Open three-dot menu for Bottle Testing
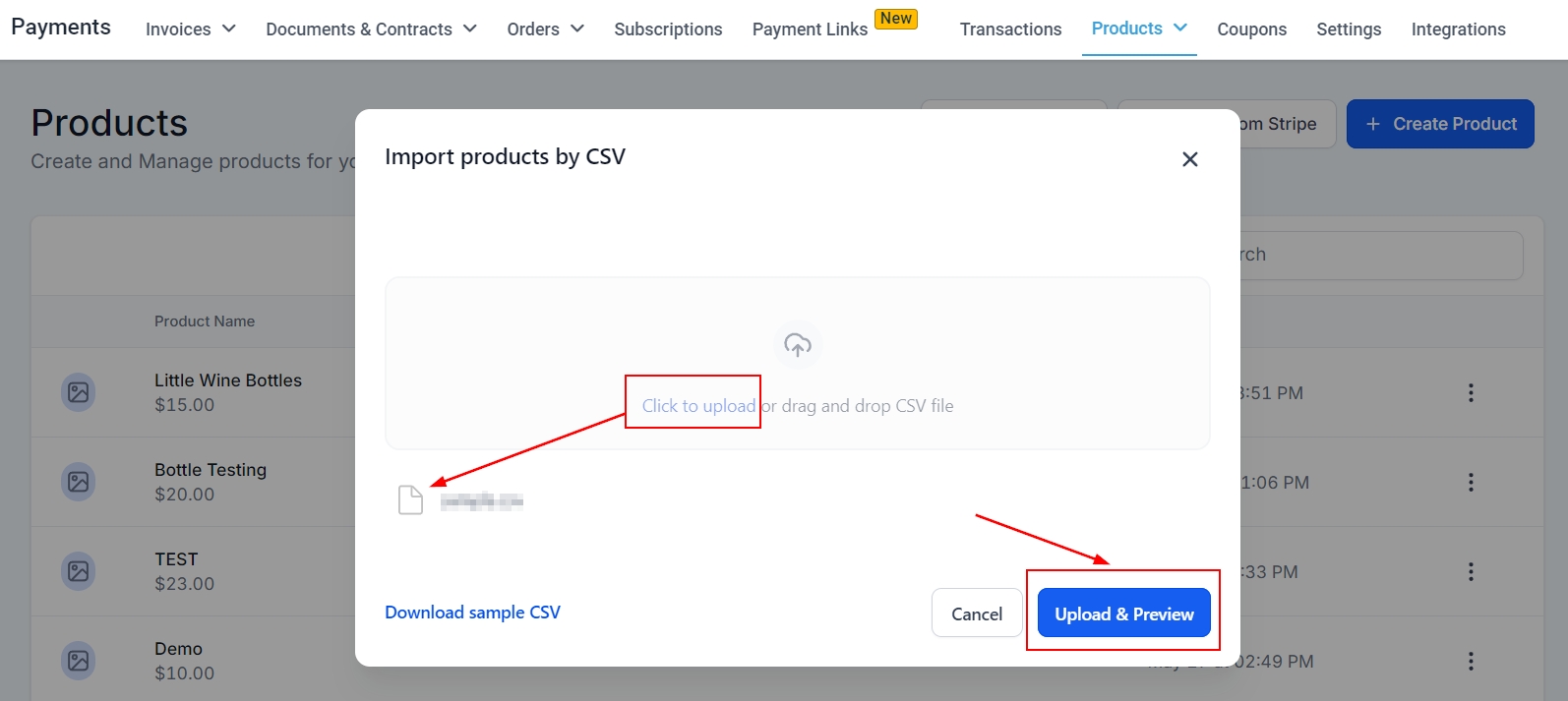This screenshot has height=701, width=1568. click(x=1471, y=483)
